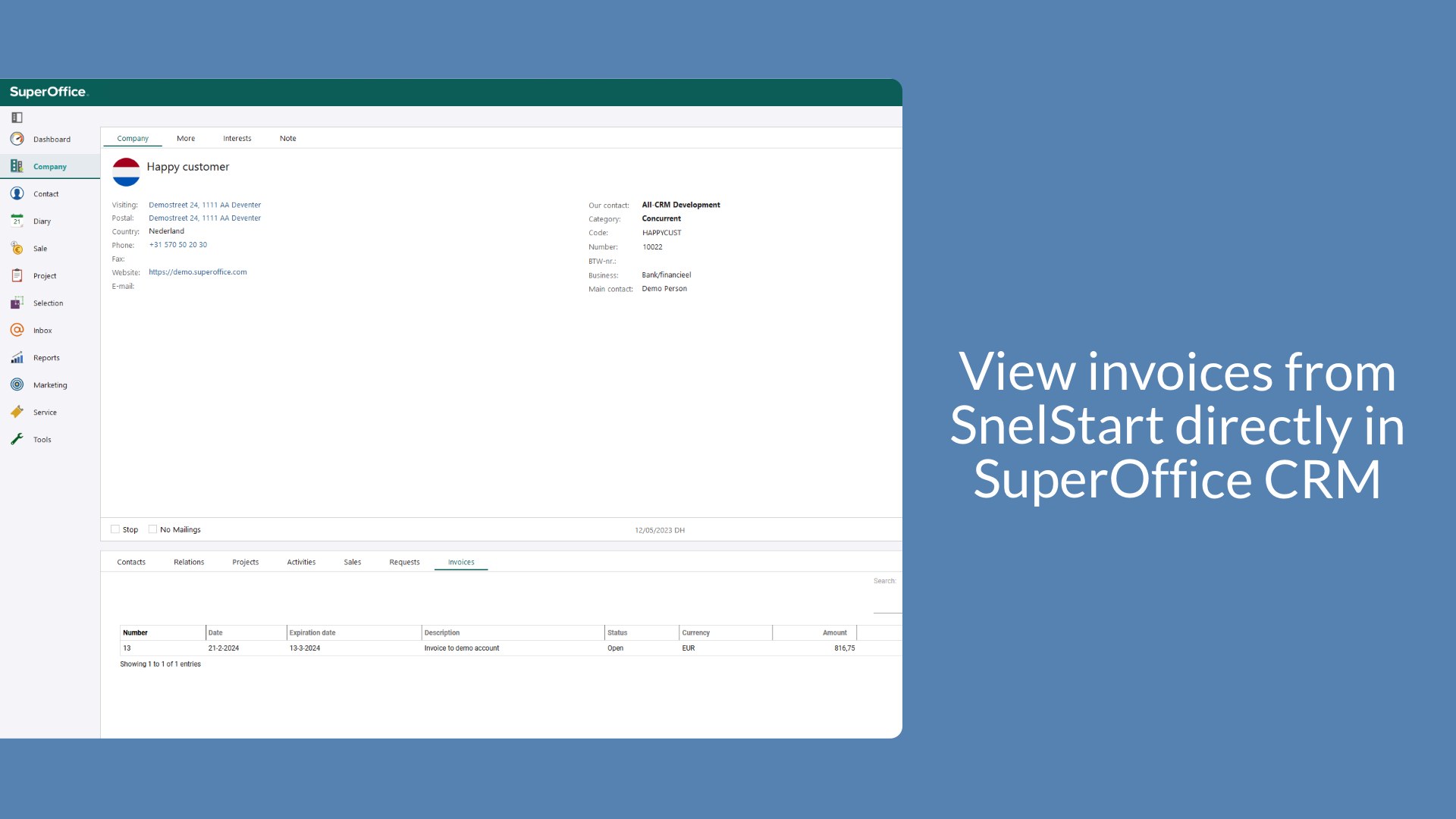This screenshot has height=819, width=1456.
Task: Call the phone number +31 570 50 20 30
Action: (x=178, y=245)
